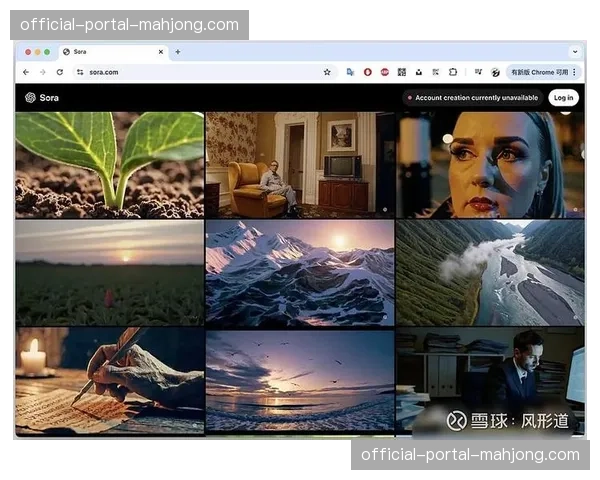
Task: Click the browser back arrow
Action: [26, 72]
